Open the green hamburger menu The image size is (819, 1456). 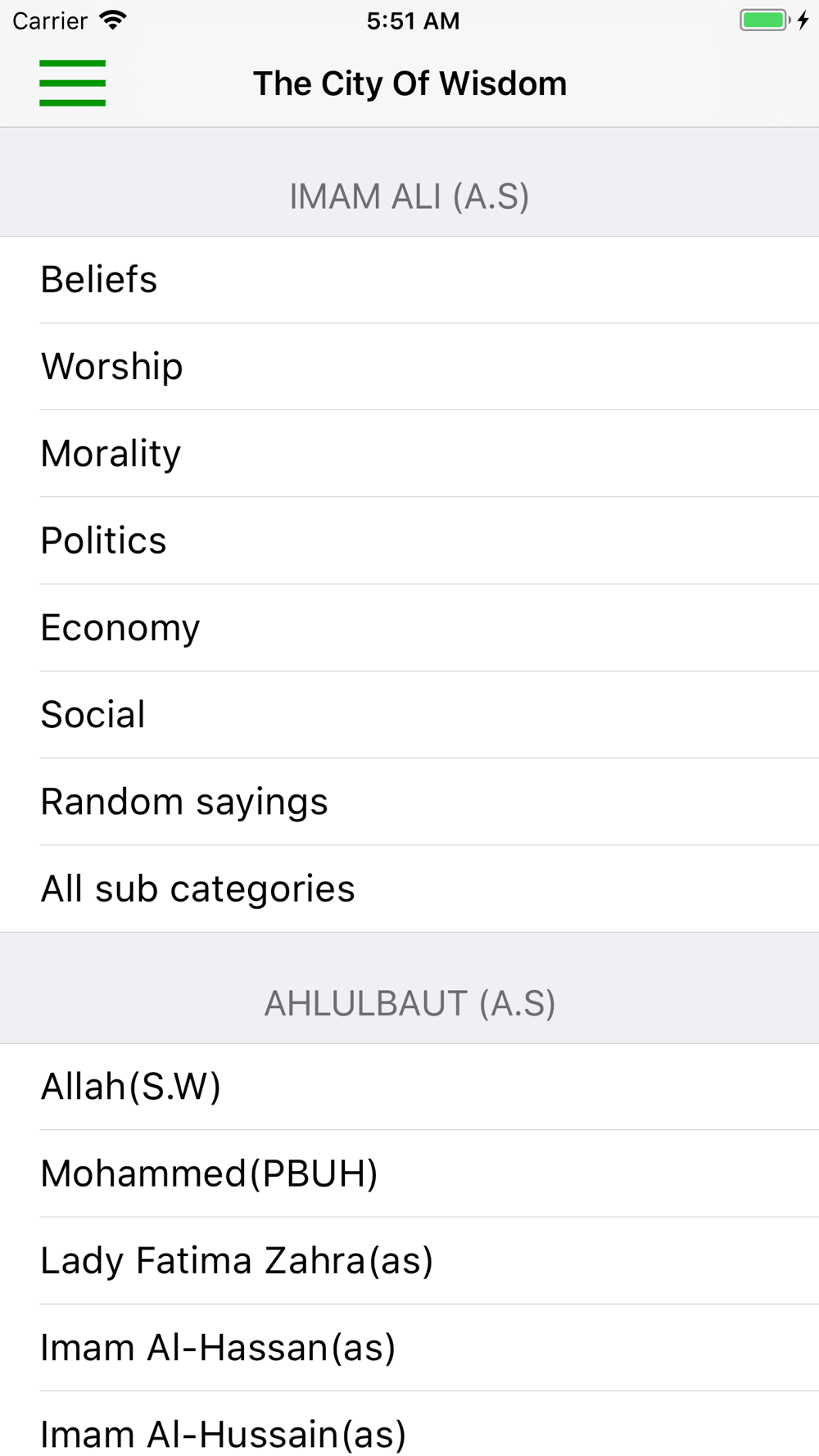(x=72, y=83)
